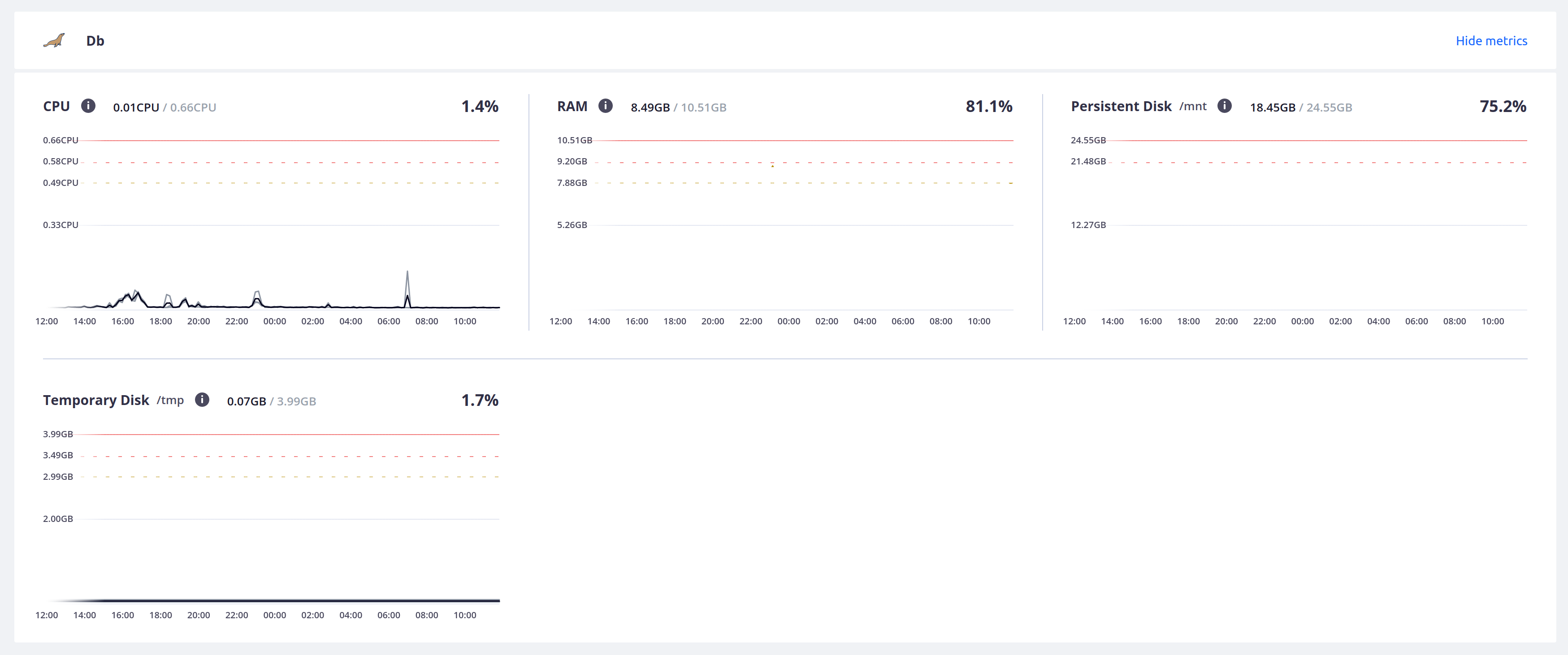1568x655 pixels.
Task: Click the 0.58CPU threshold label
Action: coord(60,162)
